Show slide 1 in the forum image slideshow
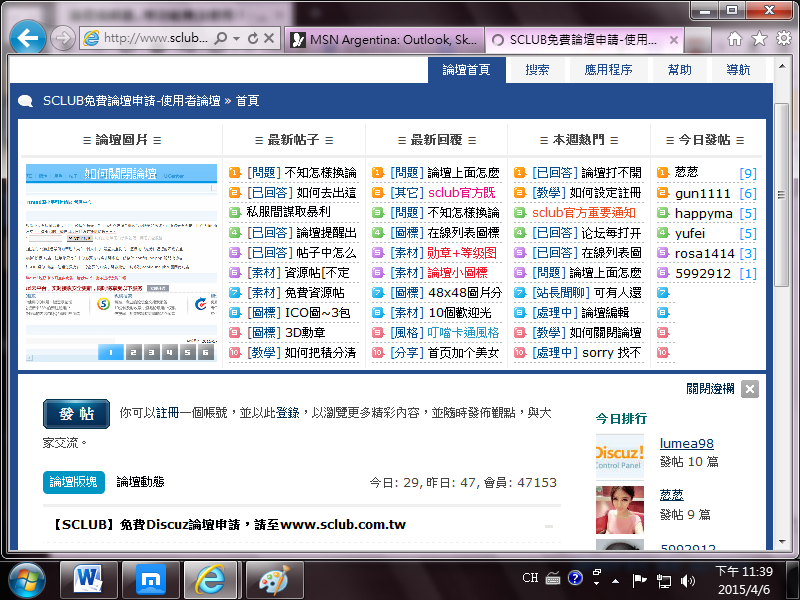Viewport: 800px width, 600px height. pyautogui.click(x=111, y=352)
